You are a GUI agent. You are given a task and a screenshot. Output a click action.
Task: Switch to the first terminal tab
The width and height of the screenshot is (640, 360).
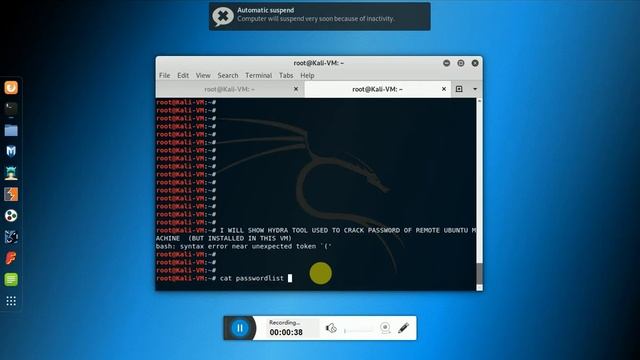[x=230, y=89]
